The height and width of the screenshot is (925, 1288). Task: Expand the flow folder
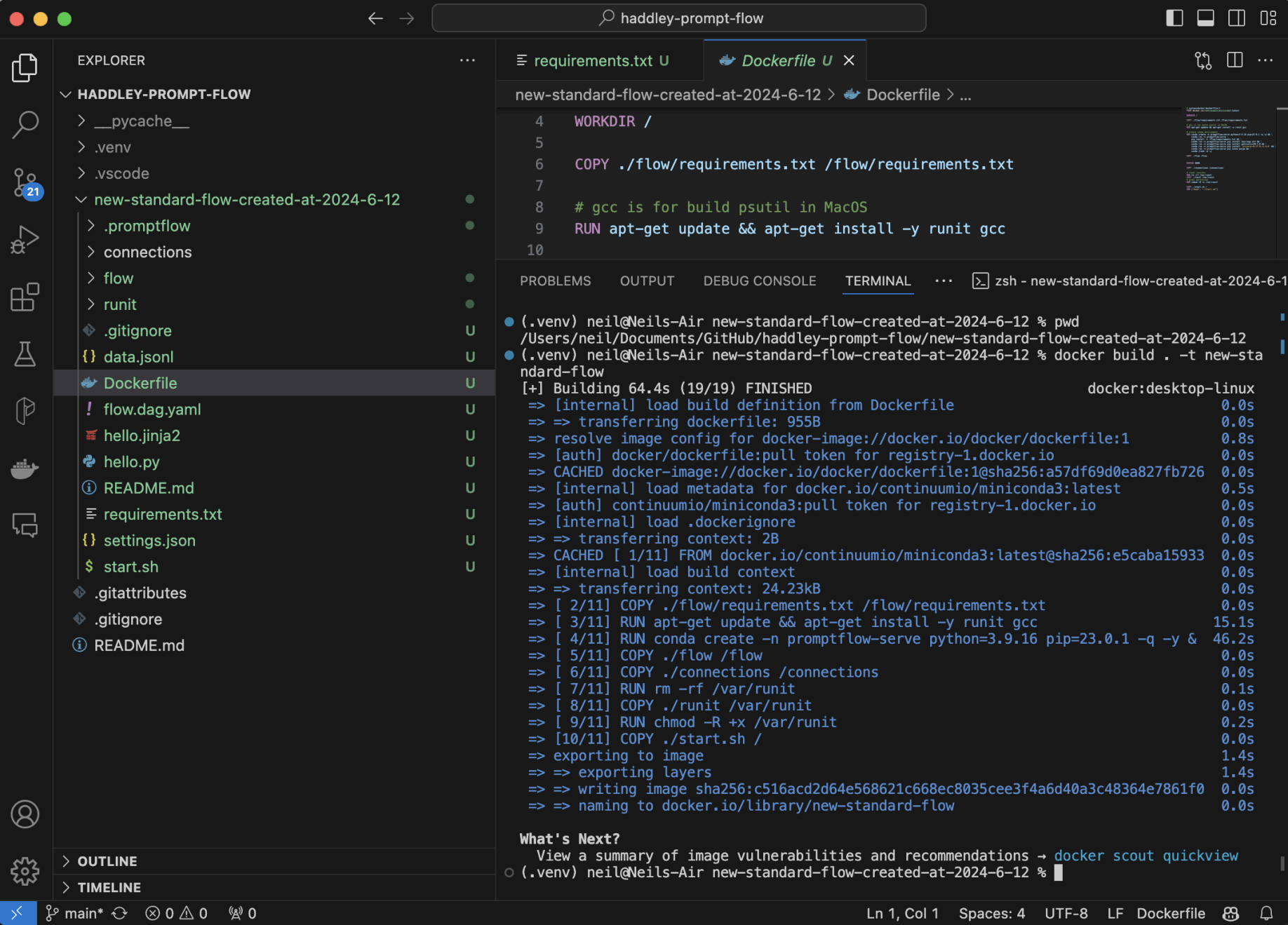(119, 278)
